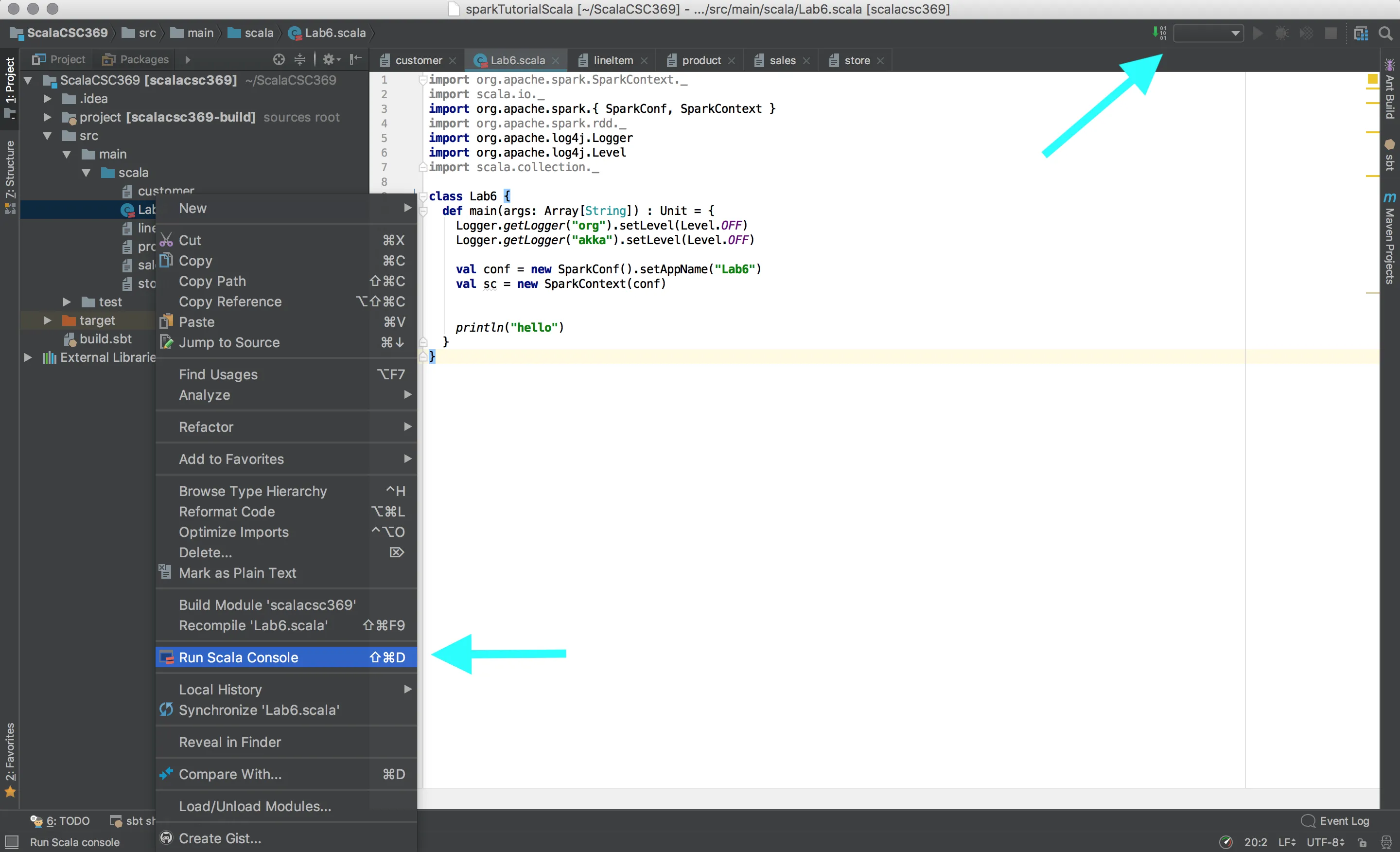Expand the .idea folder in tree
The width and height of the screenshot is (1400, 852).
coord(48,99)
